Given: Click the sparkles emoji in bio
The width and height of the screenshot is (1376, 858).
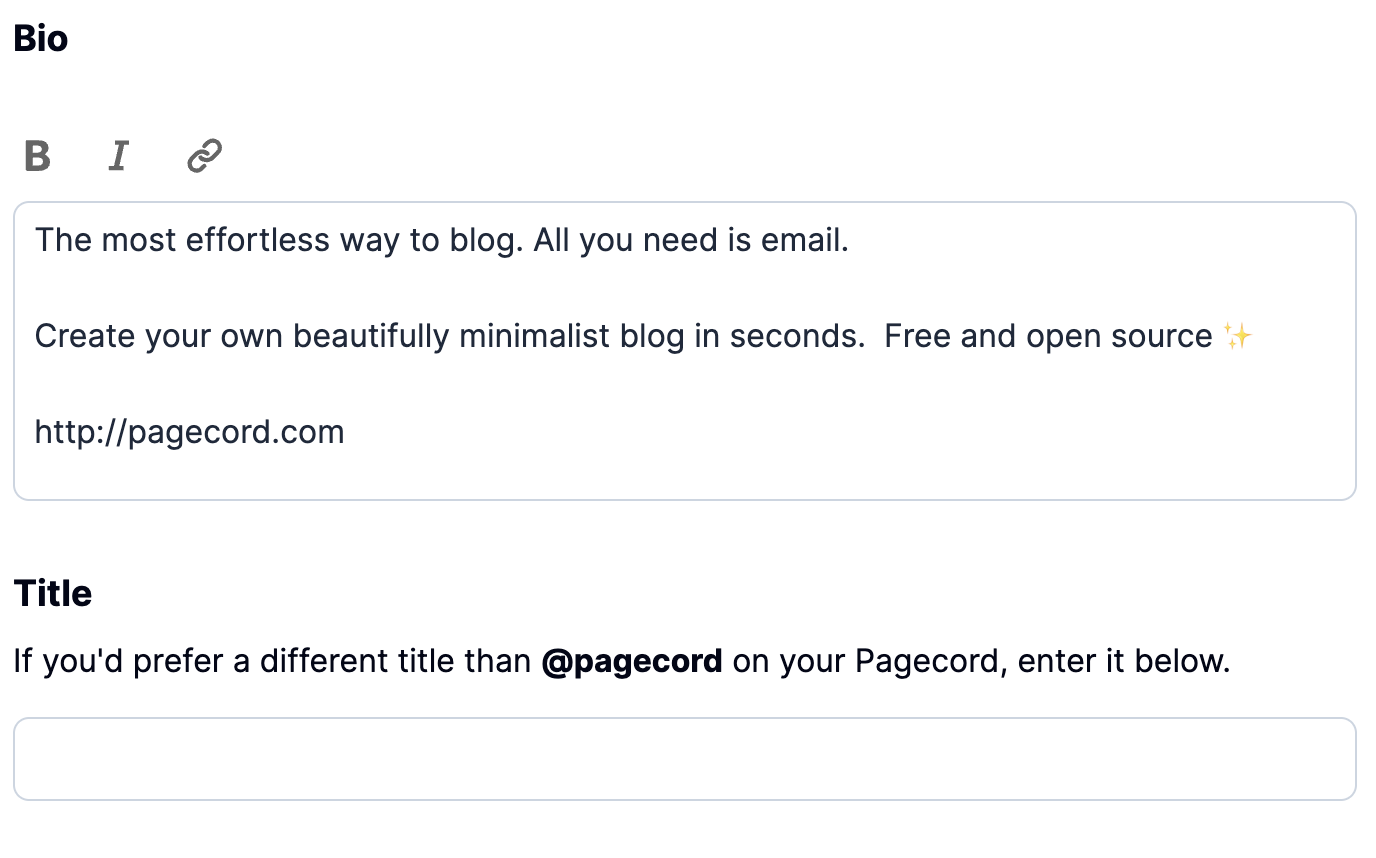Looking at the screenshot, I should [x=1237, y=337].
